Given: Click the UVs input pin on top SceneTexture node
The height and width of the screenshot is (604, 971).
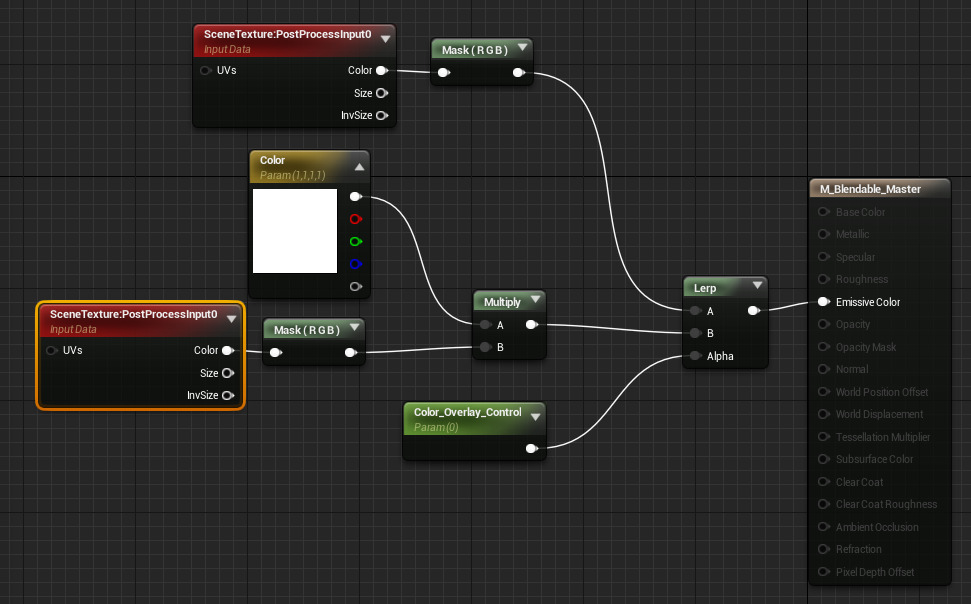Looking at the screenshot, I should [205, 71].
